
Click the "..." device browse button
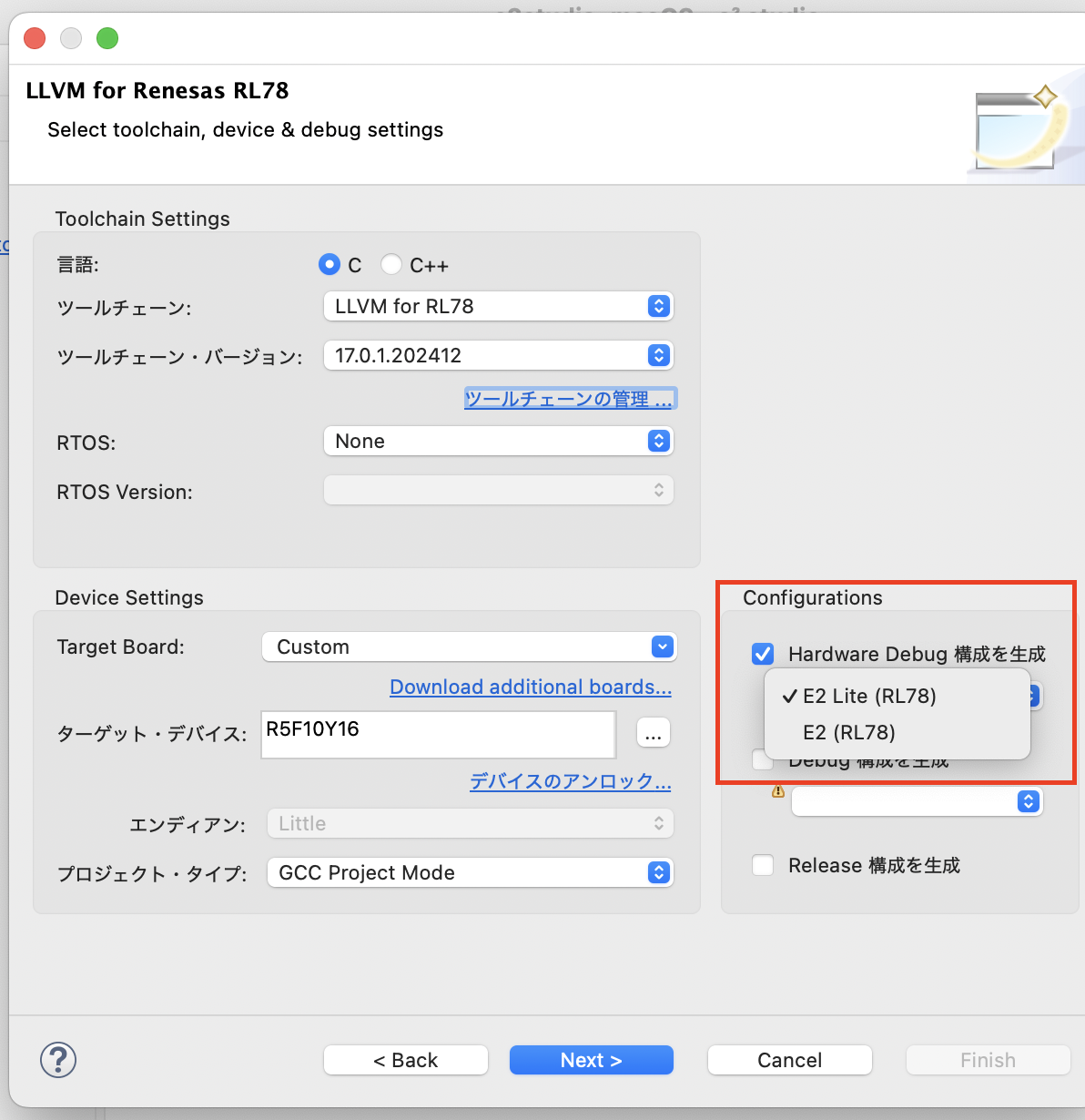pos(653,732)
